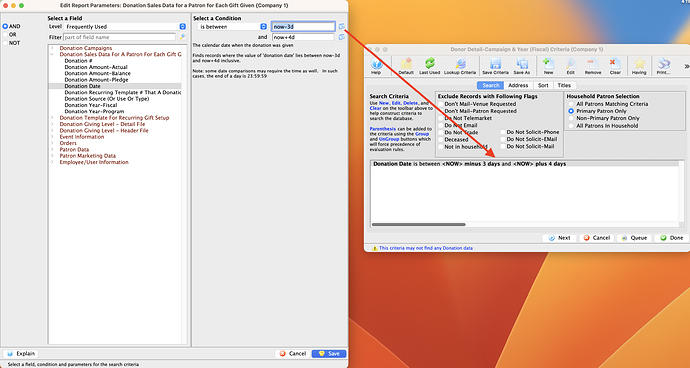Check the Deceased flag checkbox

coord(440,139)
